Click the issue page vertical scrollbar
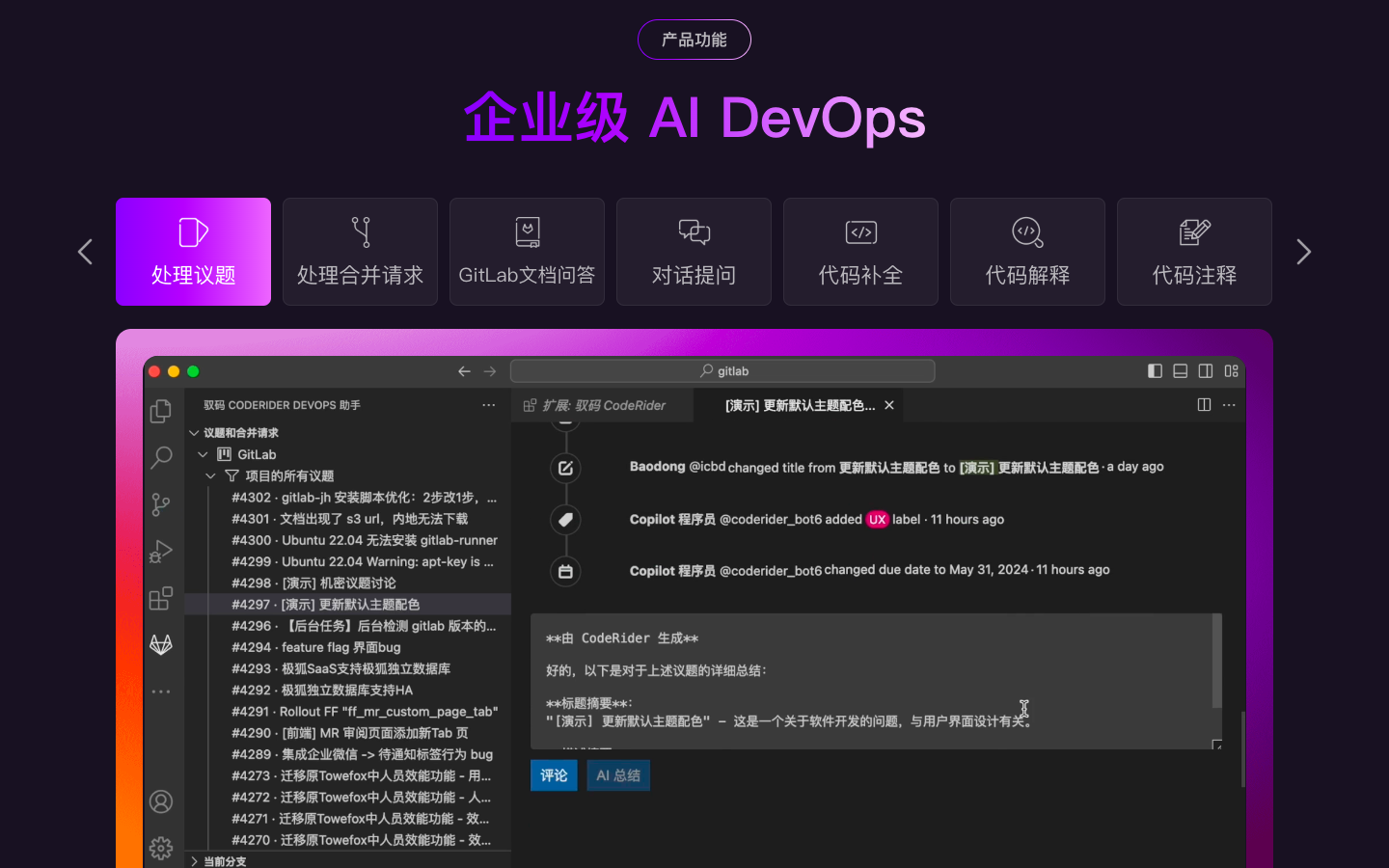 click(1242, 749)
